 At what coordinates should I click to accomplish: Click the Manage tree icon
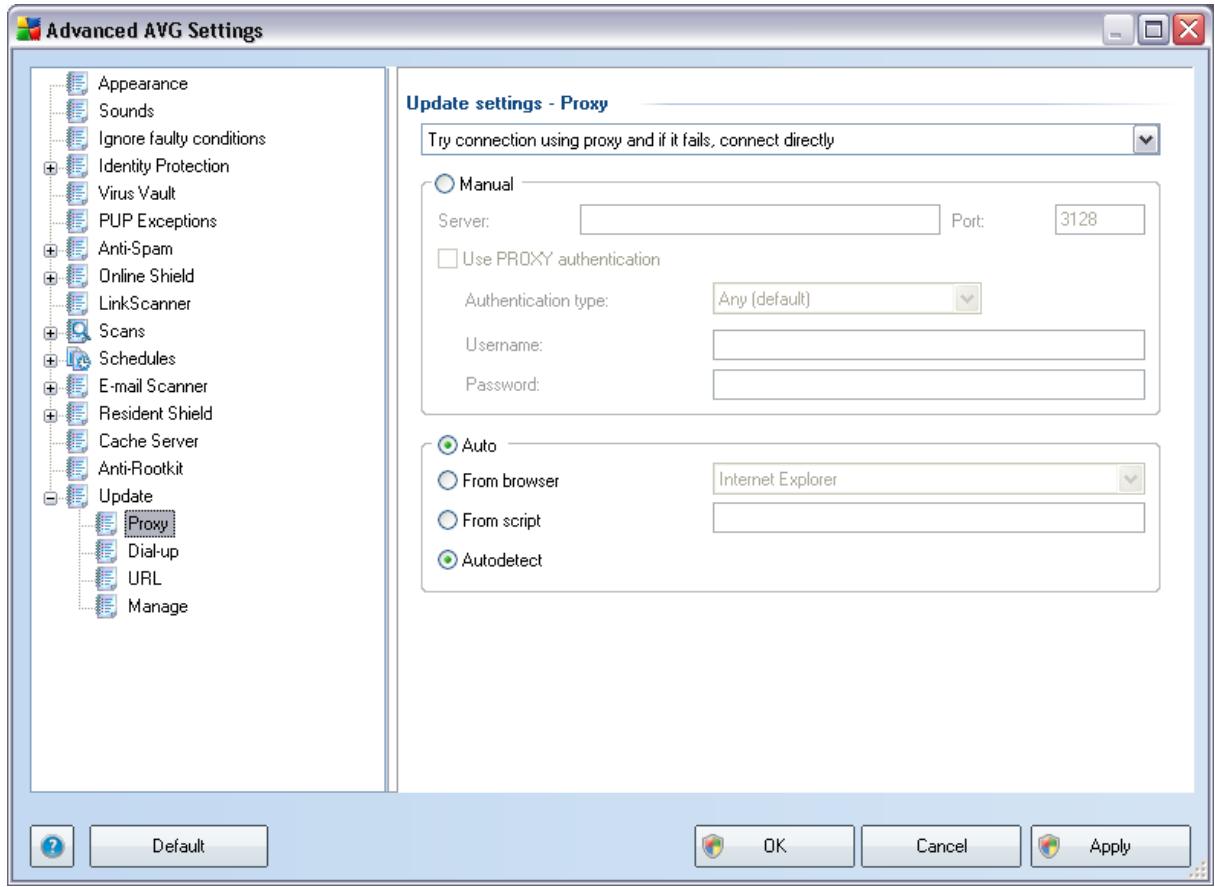[x=107, y=605]
